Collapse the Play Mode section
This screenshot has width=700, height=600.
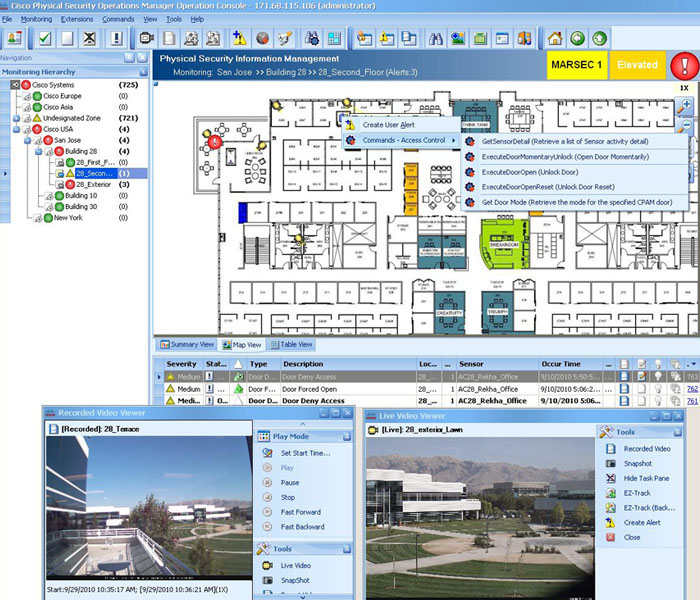347,437
